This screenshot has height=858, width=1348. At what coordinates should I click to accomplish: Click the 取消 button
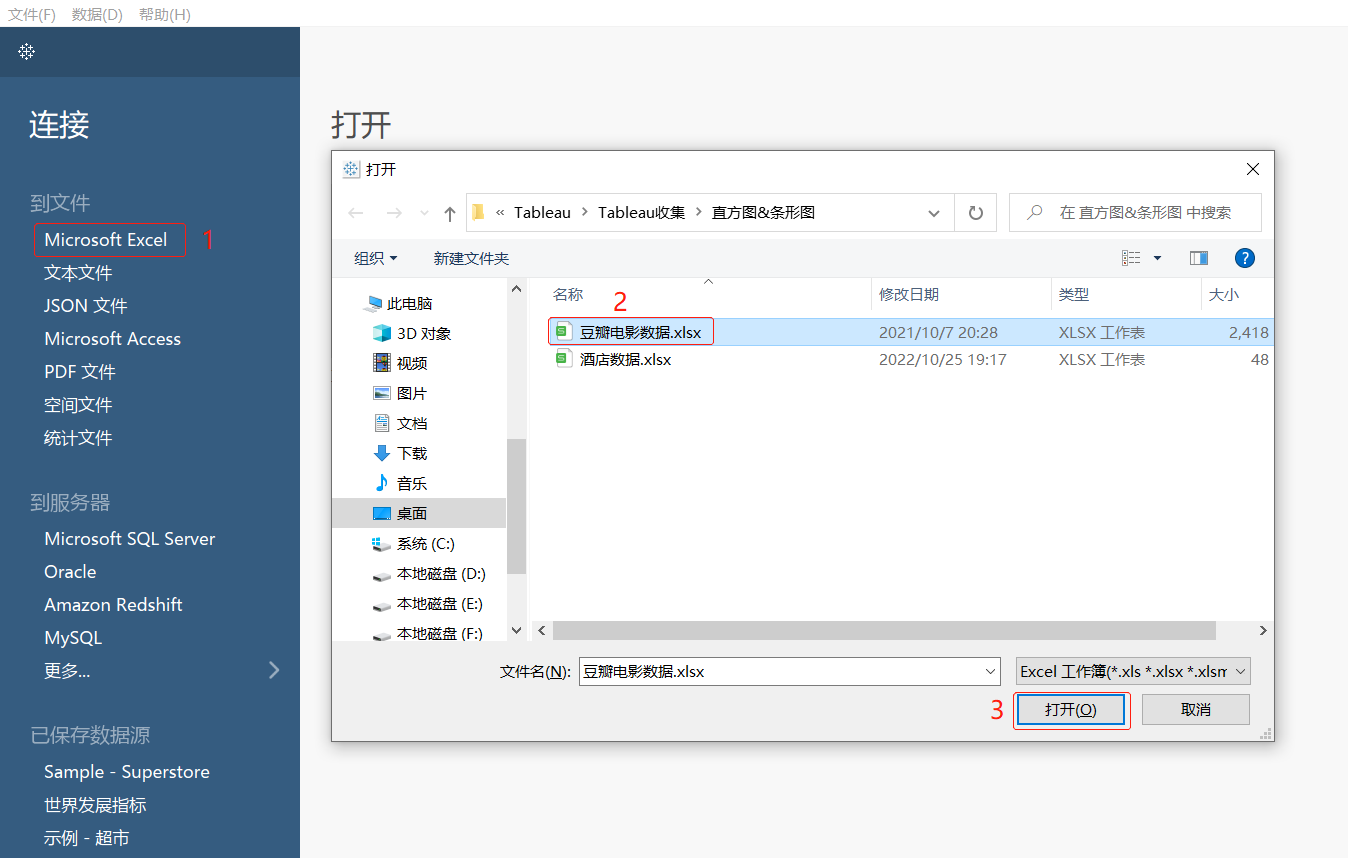click(1196, 709)
